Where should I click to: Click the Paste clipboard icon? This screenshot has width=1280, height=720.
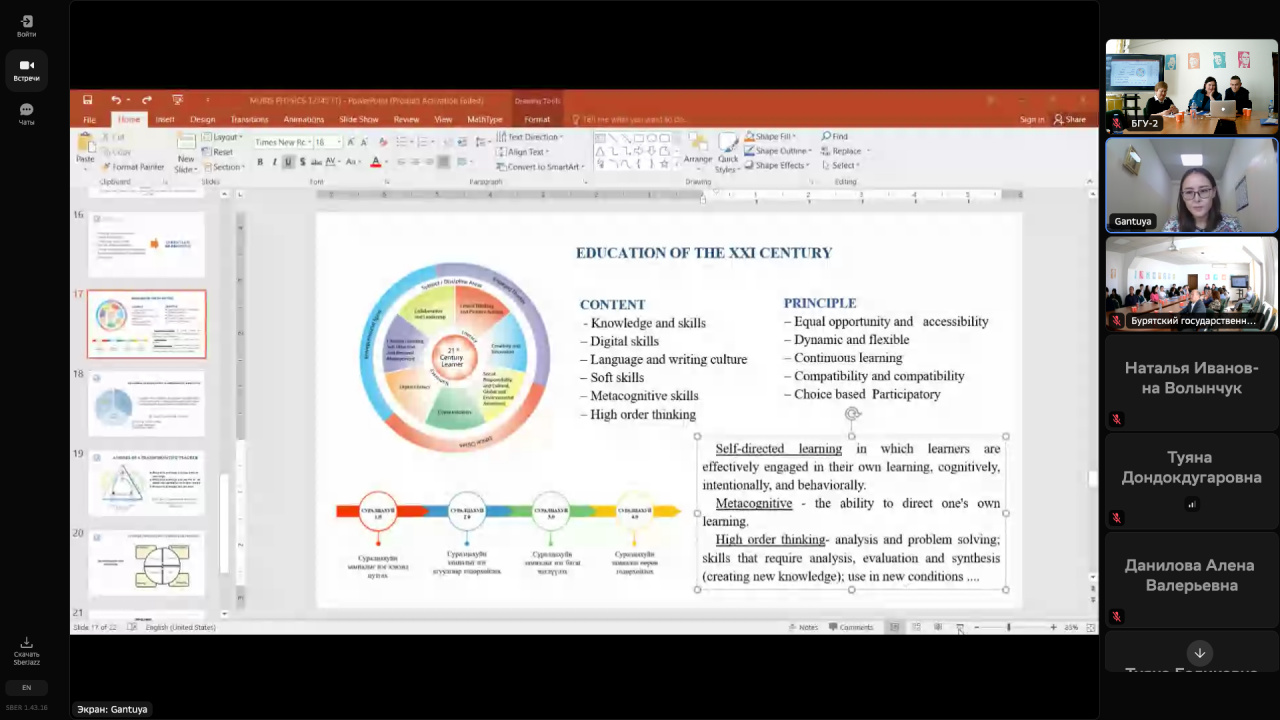pos(86,148)
